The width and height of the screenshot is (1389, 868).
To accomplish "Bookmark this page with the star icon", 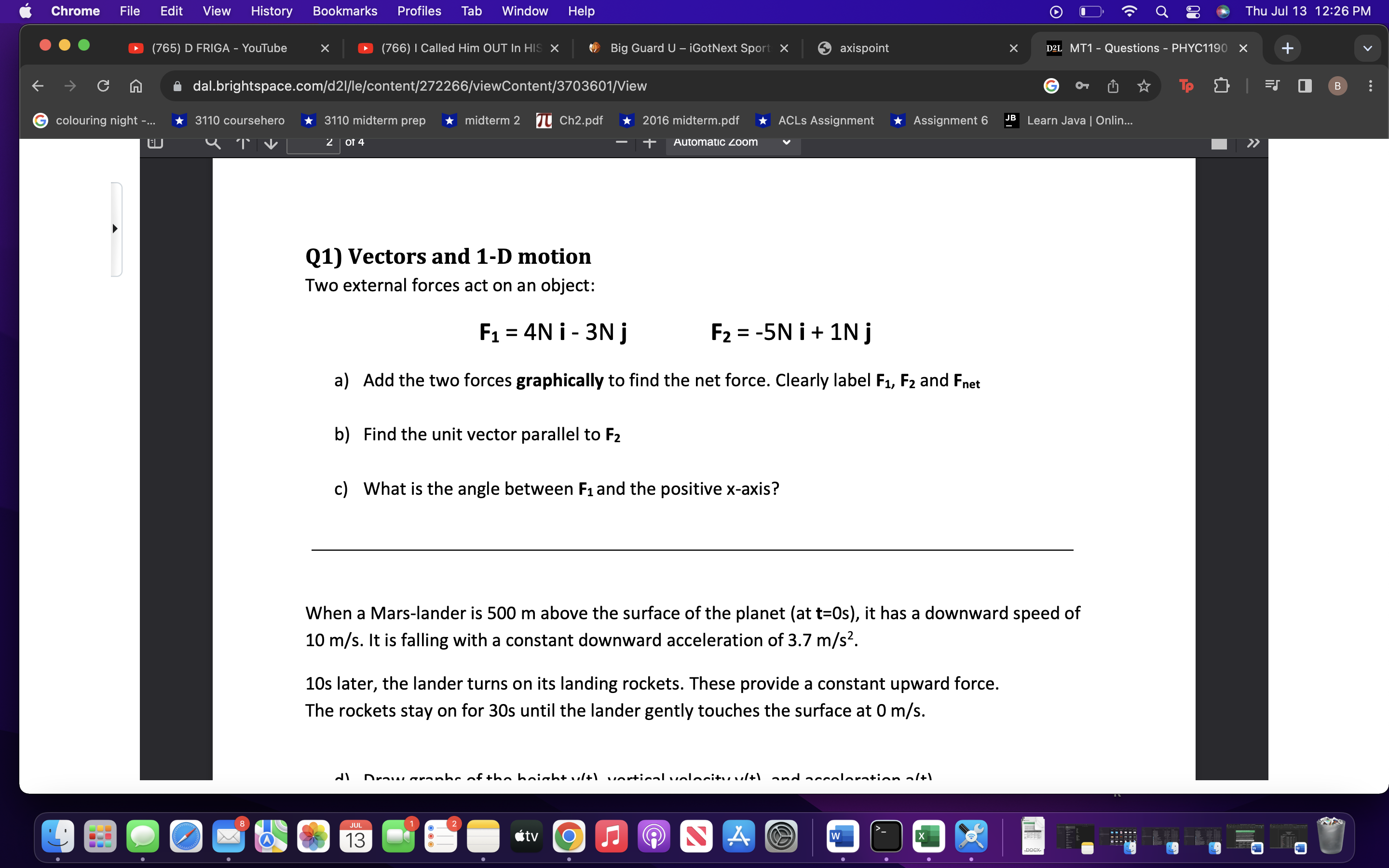I will [1144, 85].
